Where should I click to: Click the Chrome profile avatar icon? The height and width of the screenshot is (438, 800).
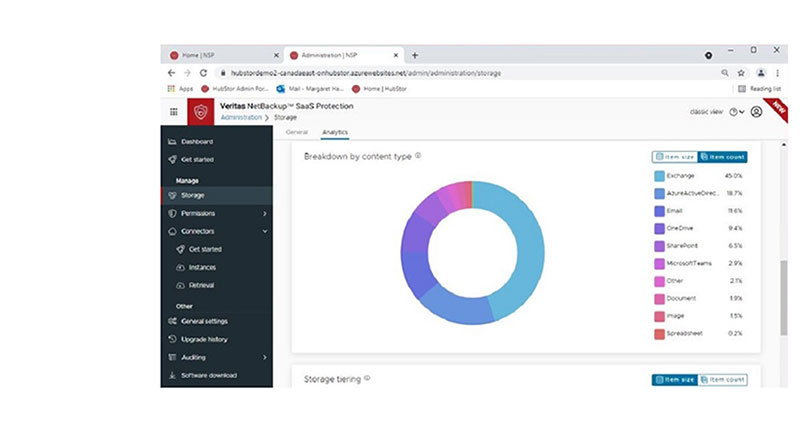point(761,73)
